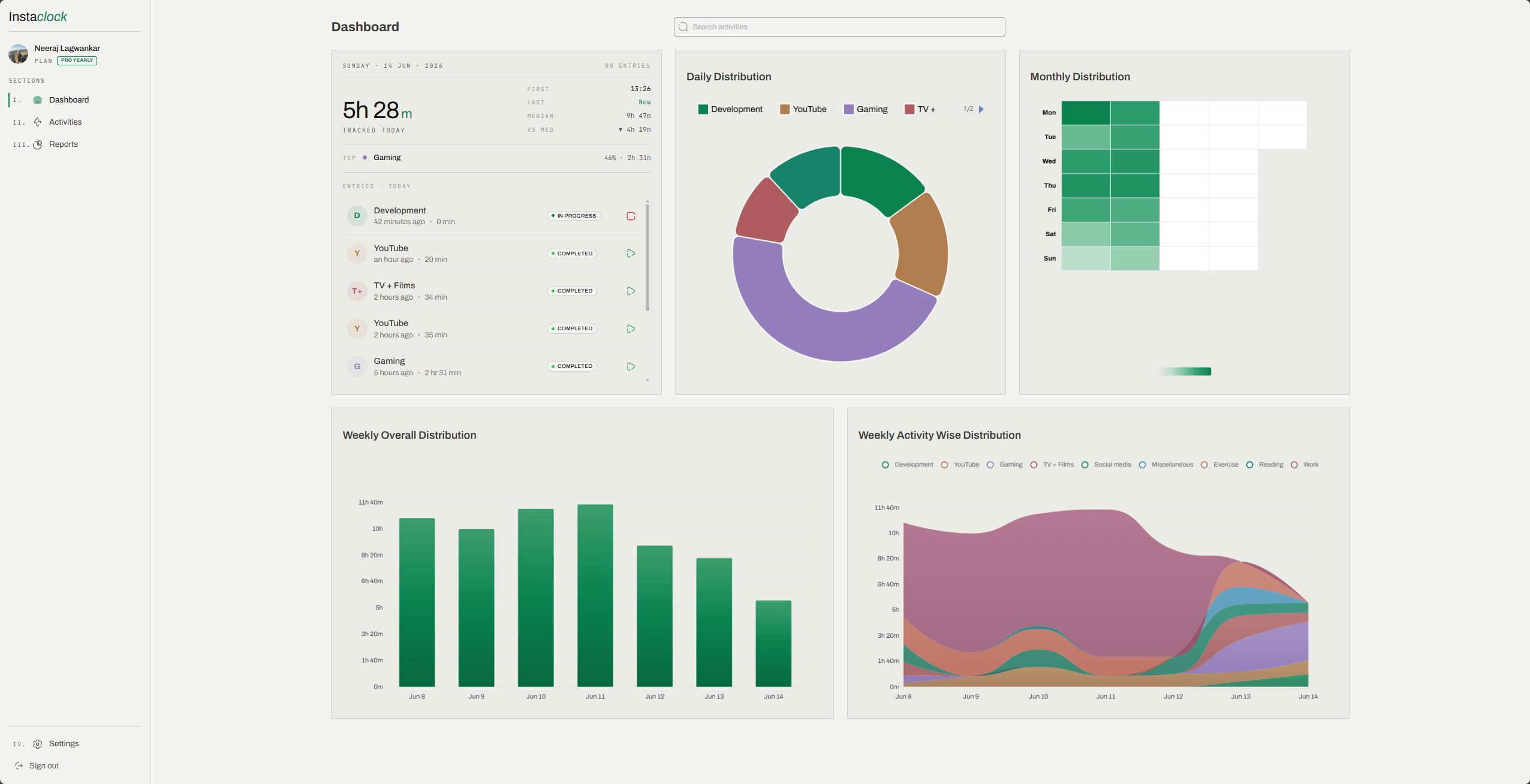
Task: Click the Development entry D avatar
Action: (357, 216)
